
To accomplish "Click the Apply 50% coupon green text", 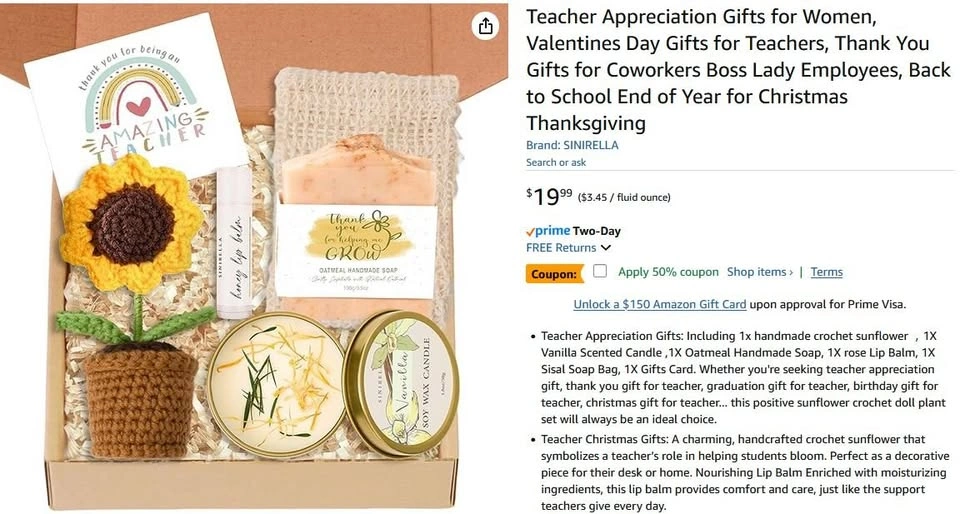I will [x=668, y=272].
